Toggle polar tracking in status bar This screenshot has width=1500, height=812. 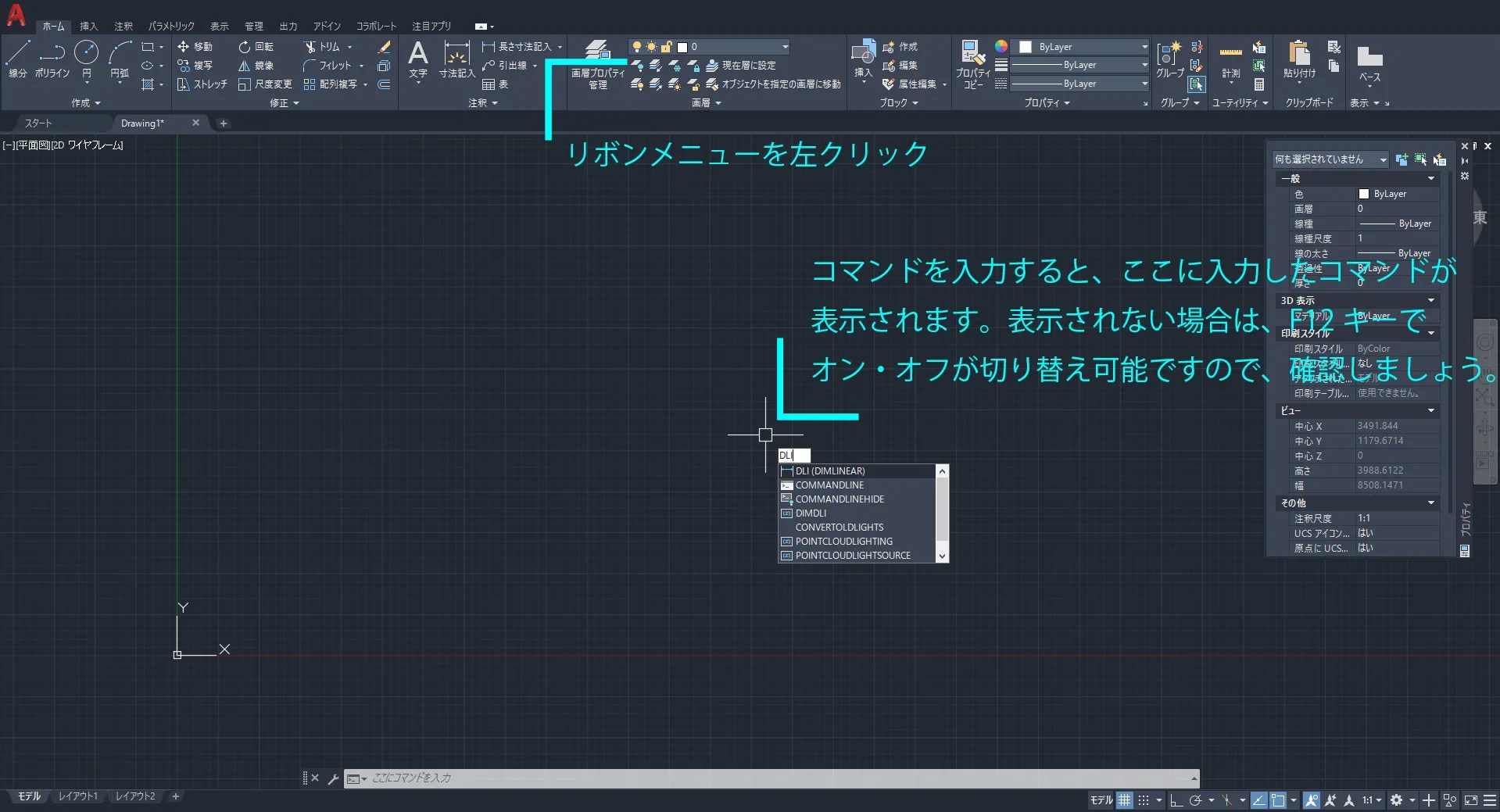(x=1195, y=800)
